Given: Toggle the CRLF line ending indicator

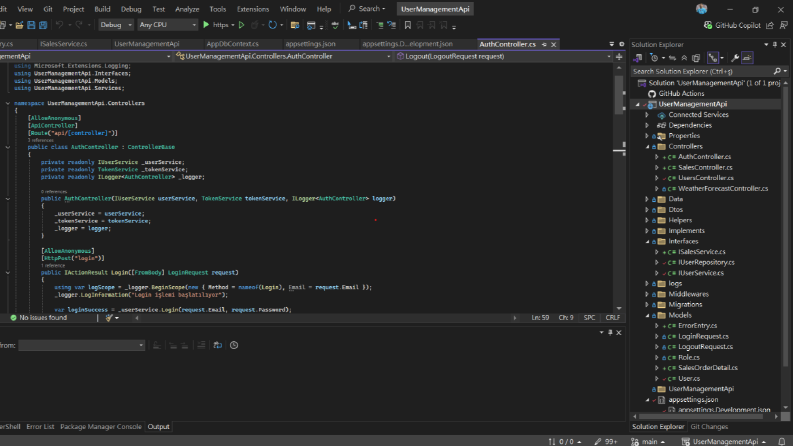Looking at the screenshot, I should click(612, 318).
